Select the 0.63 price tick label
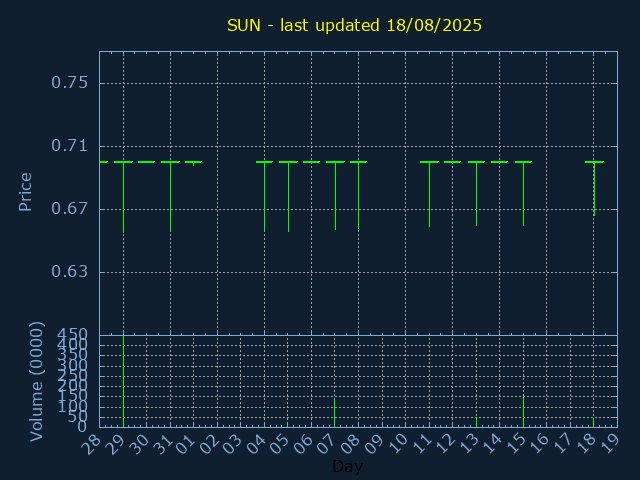This screenshot has height=480, width=640. [x=69, y=272]
